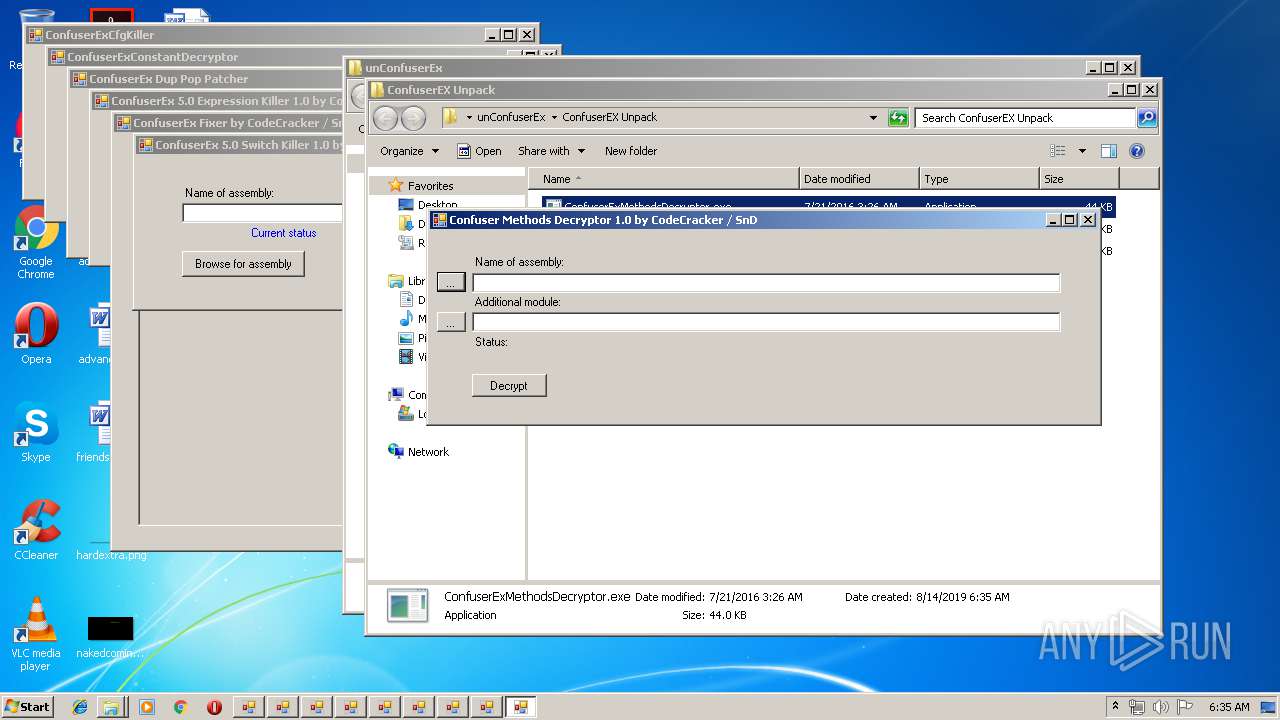Focus Search ConfuserEX Unpack box
Viewport: 1280px width, 720px height.
pyautogui.click(x=1026, y=118)
